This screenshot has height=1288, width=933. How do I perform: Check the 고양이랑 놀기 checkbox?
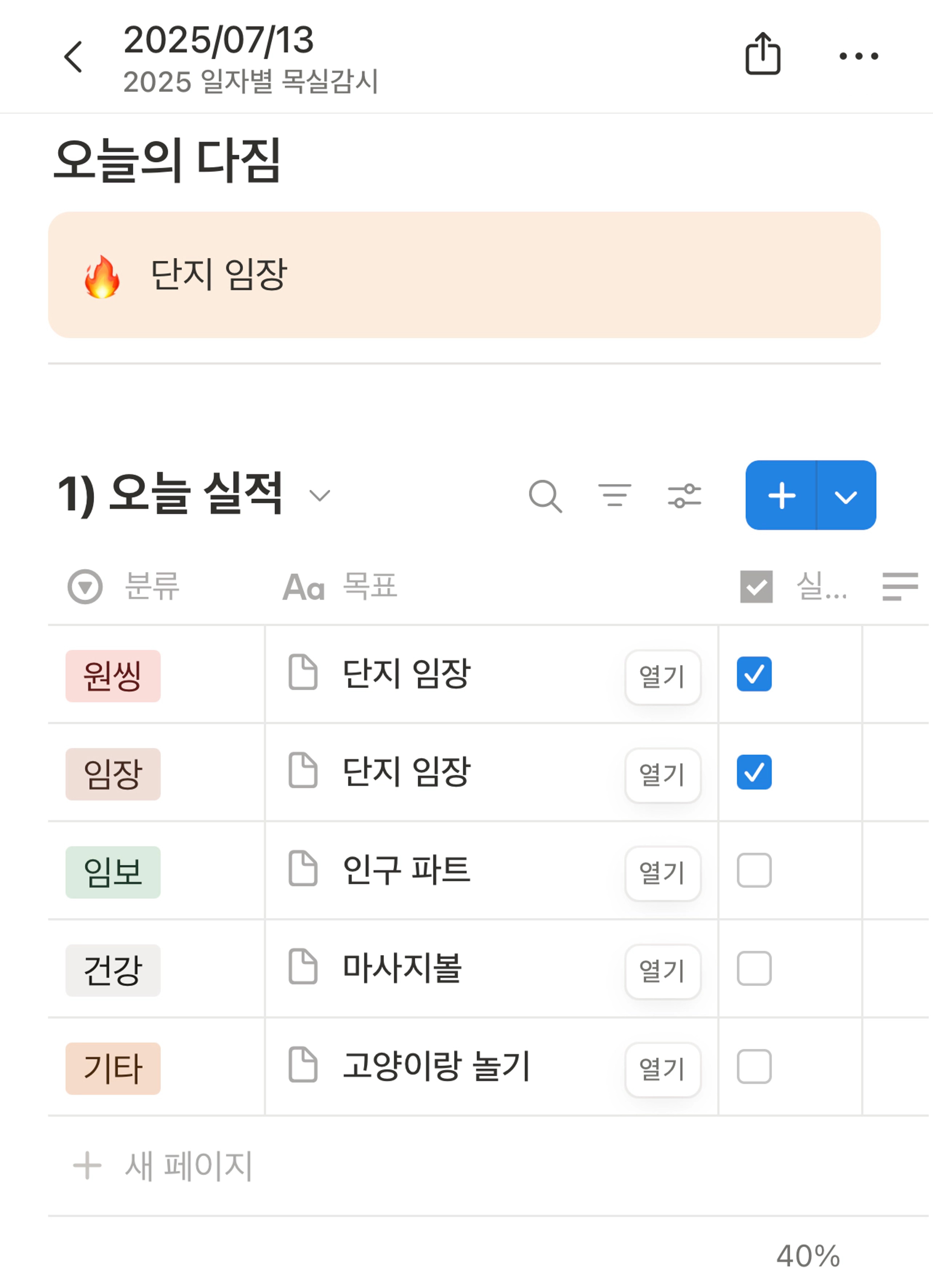754,1067
